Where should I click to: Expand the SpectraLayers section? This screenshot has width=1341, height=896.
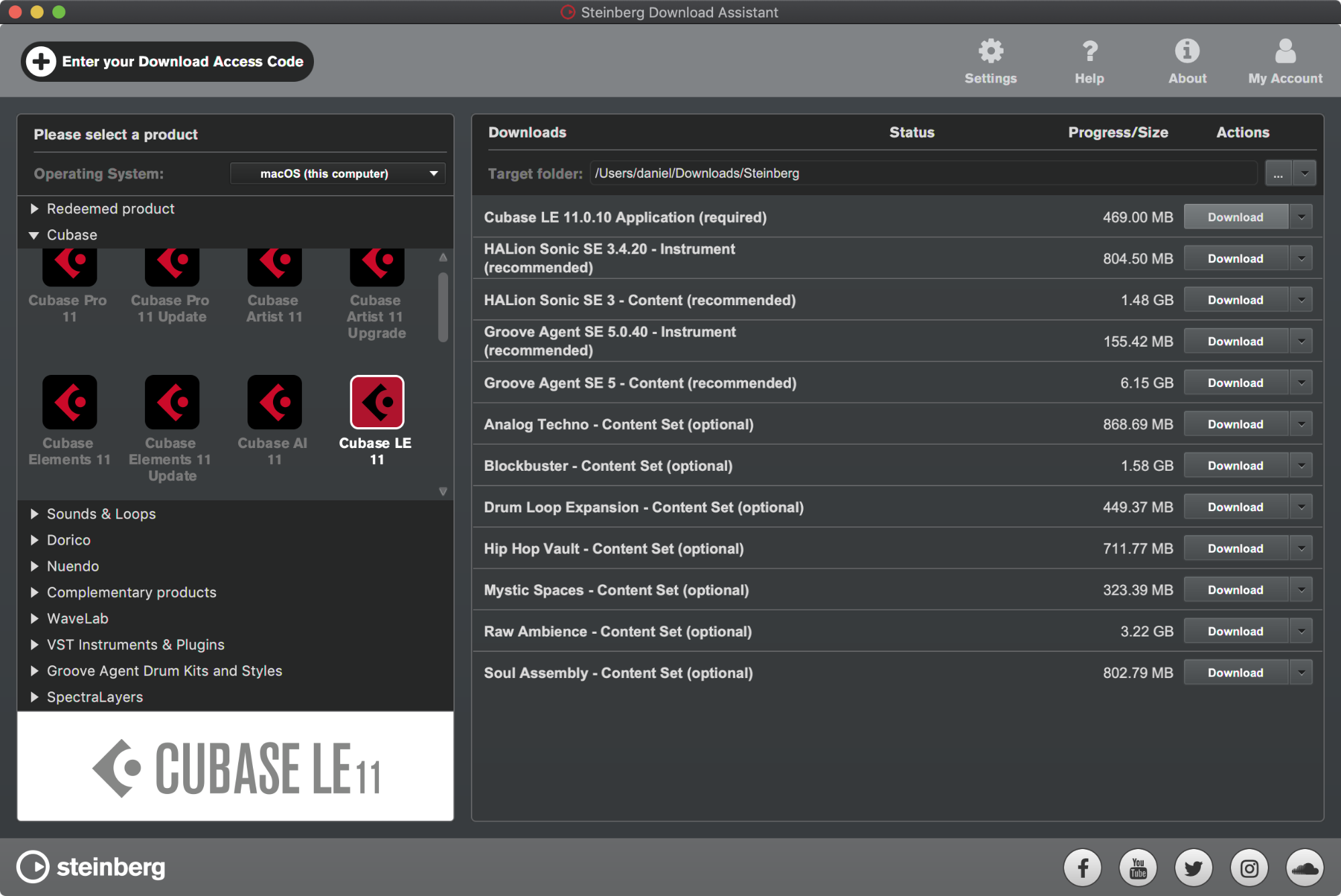point(34,697)
